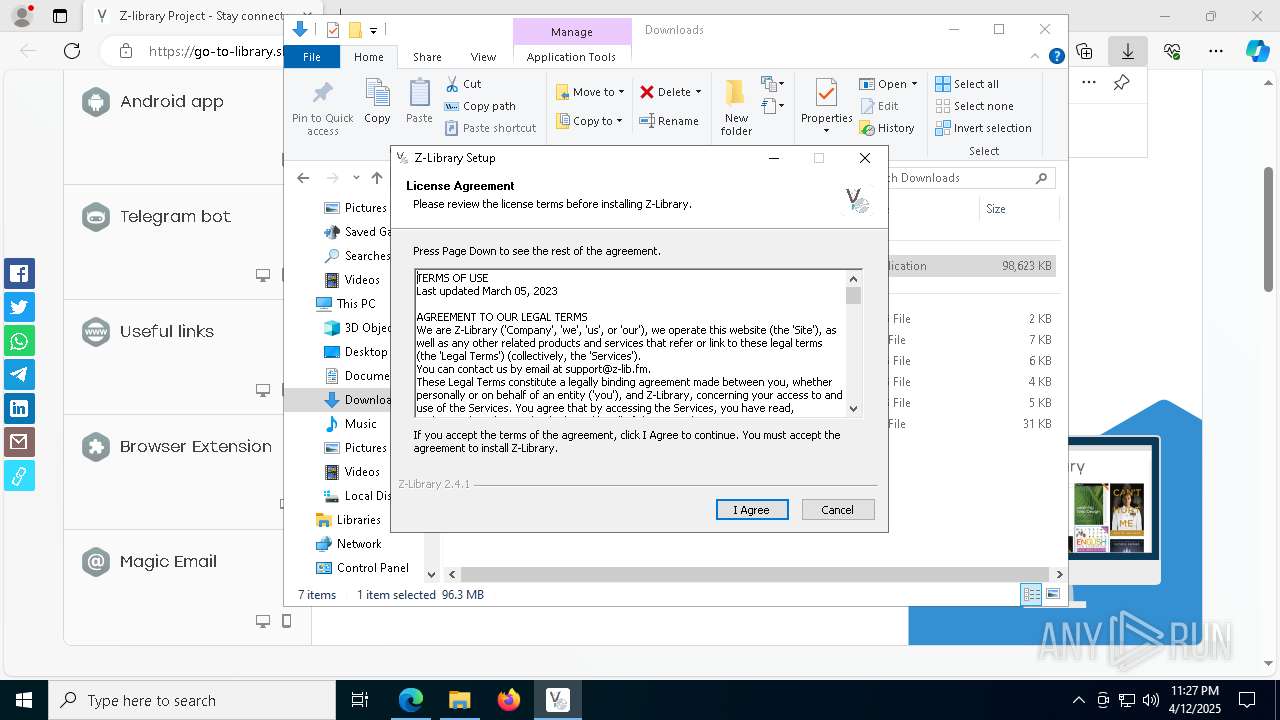Open Telegram bot on the web page
Viewport: 1280px width, 720px height.
[175, 216]
